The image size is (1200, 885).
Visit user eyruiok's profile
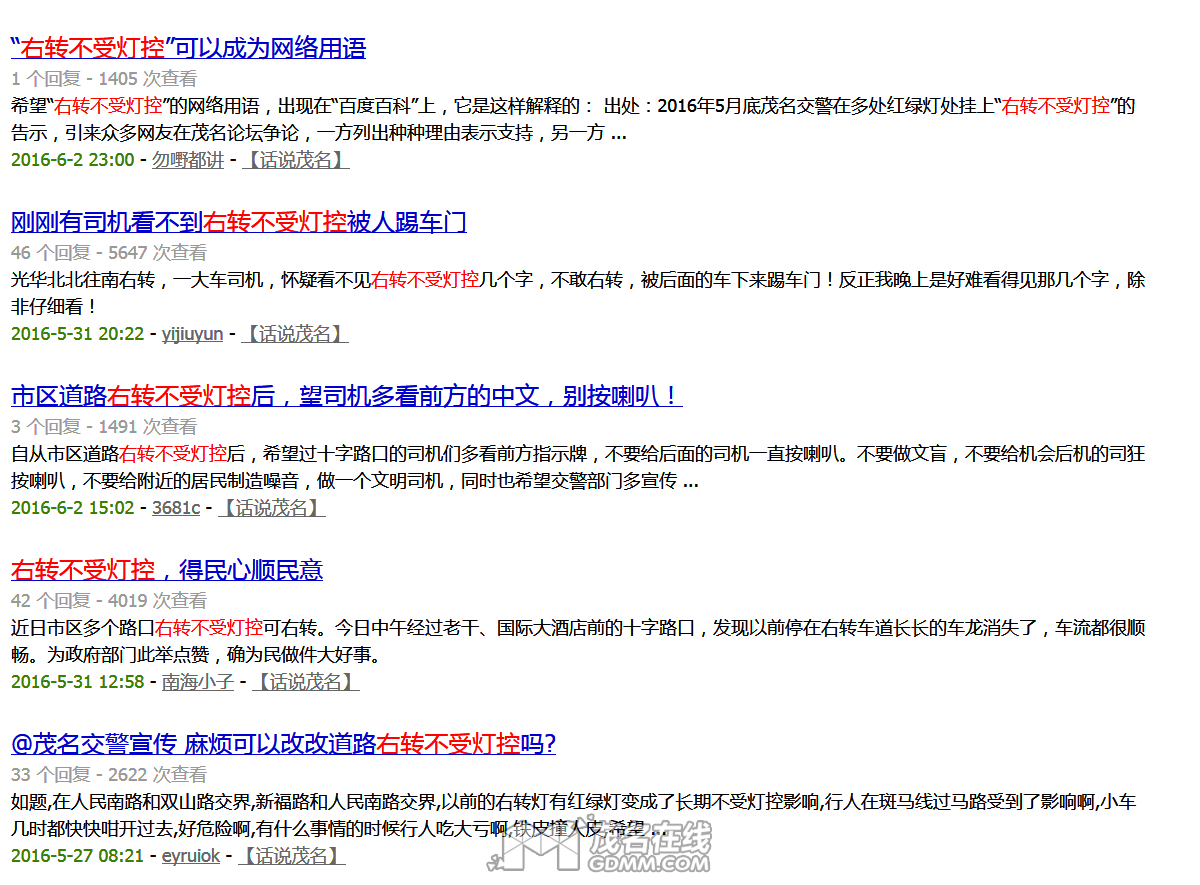pos(189,855)
